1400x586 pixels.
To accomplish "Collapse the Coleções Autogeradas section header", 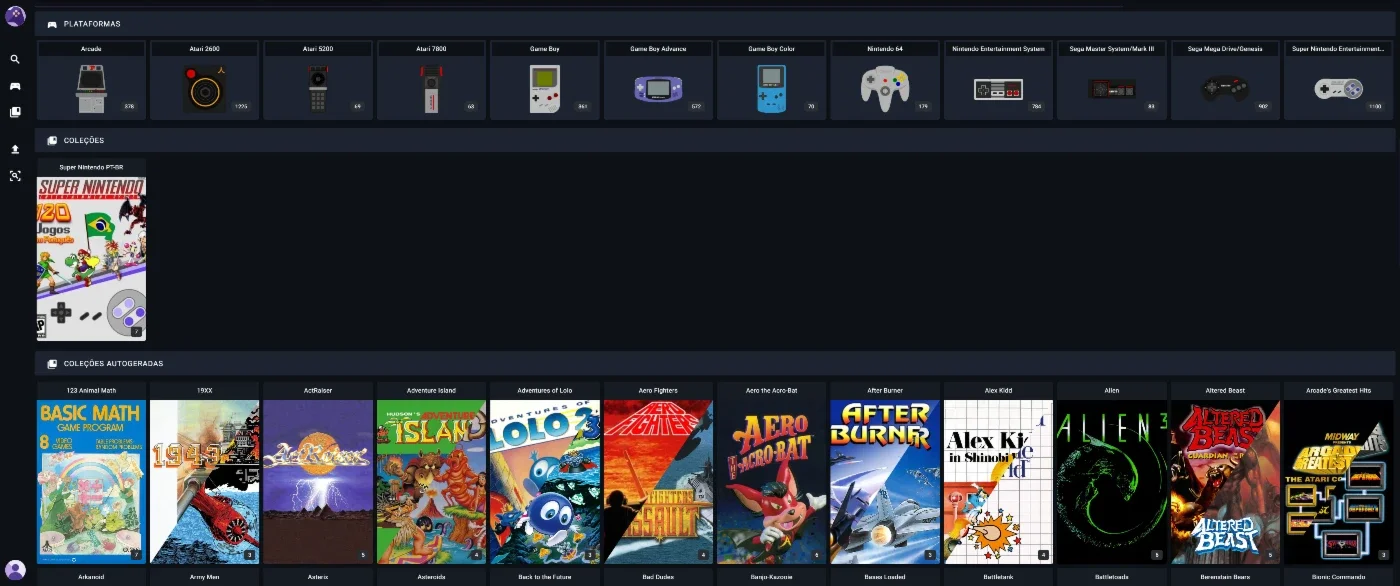I will coord(715,363).
